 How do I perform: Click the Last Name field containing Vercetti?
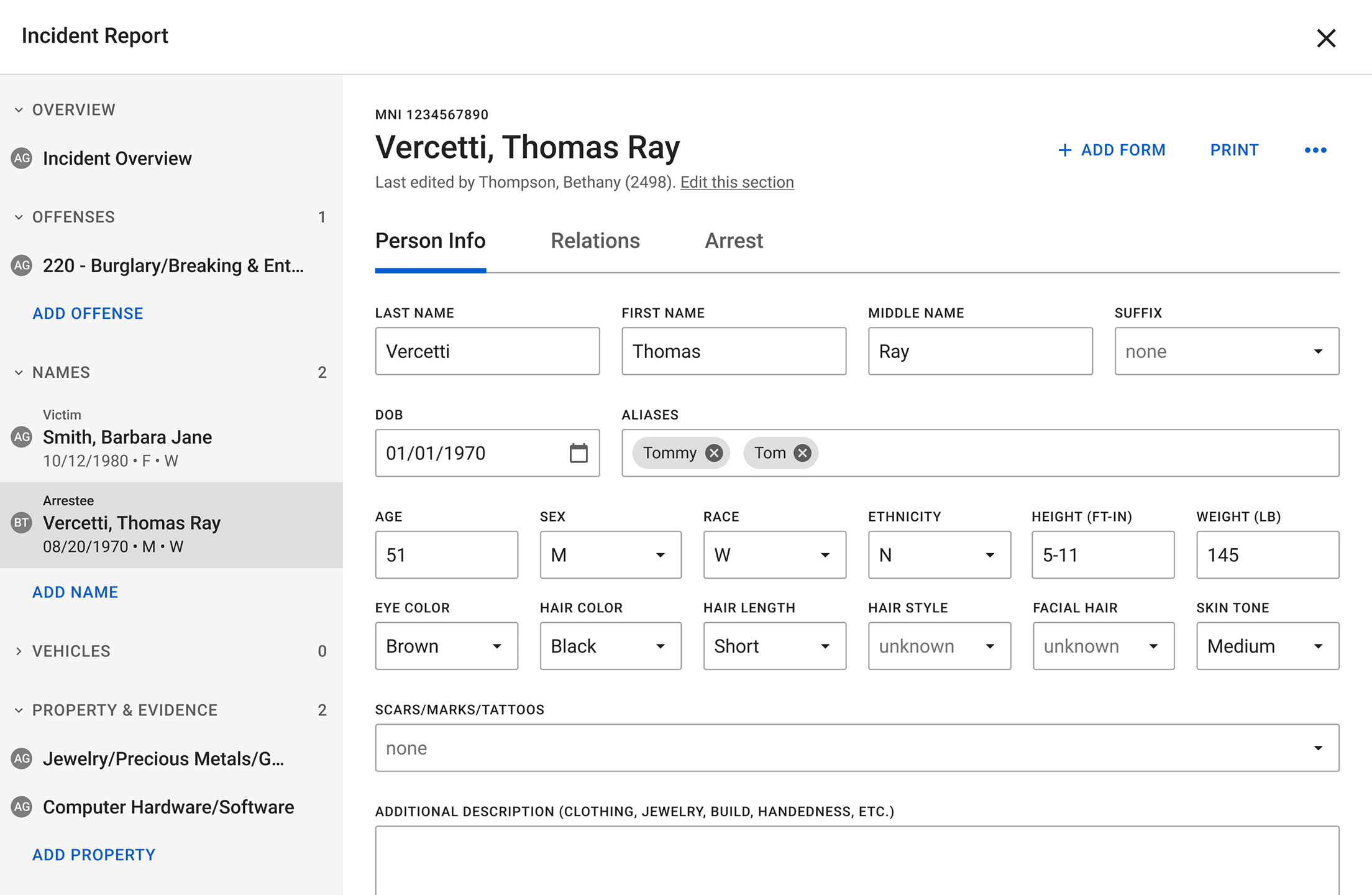(487, 351)
